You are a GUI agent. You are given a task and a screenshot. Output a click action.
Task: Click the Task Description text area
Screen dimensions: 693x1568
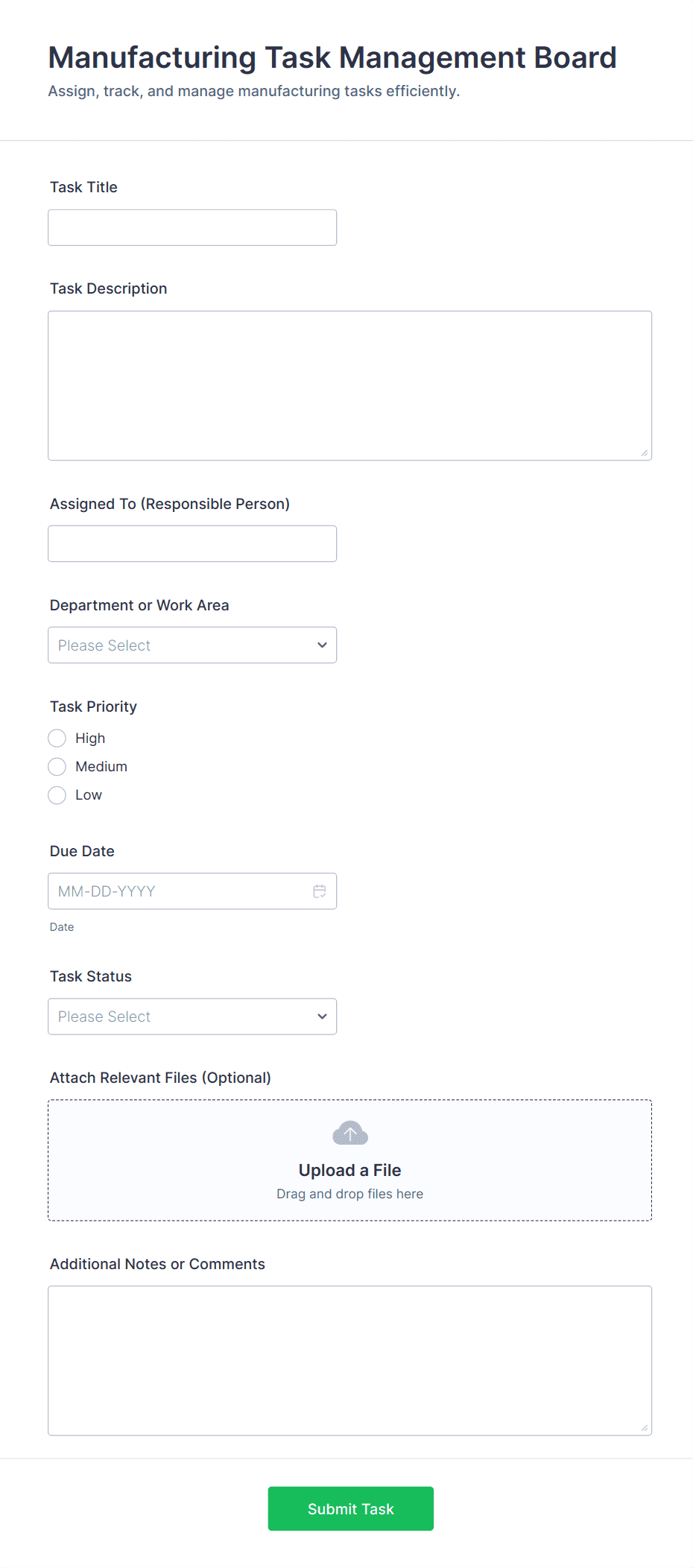click(349, 385)
